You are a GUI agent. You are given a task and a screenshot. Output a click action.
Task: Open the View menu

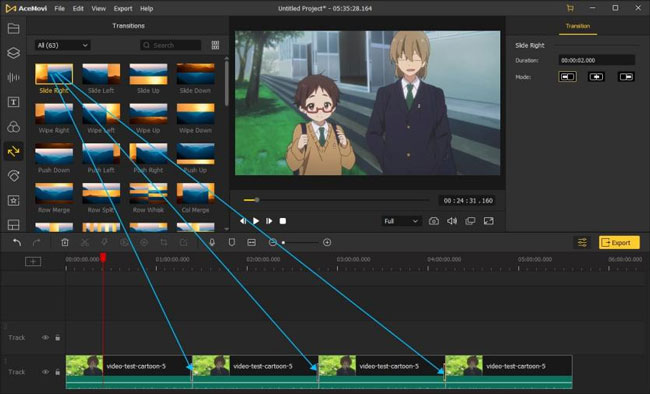[x=98, y=8]
